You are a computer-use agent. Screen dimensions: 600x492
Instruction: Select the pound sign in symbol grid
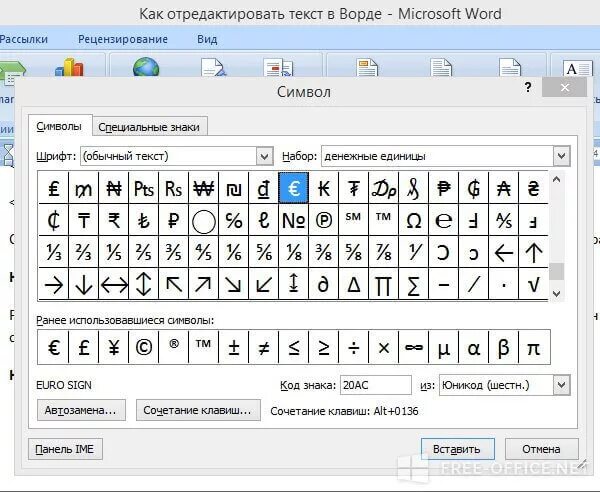[54, 188]
